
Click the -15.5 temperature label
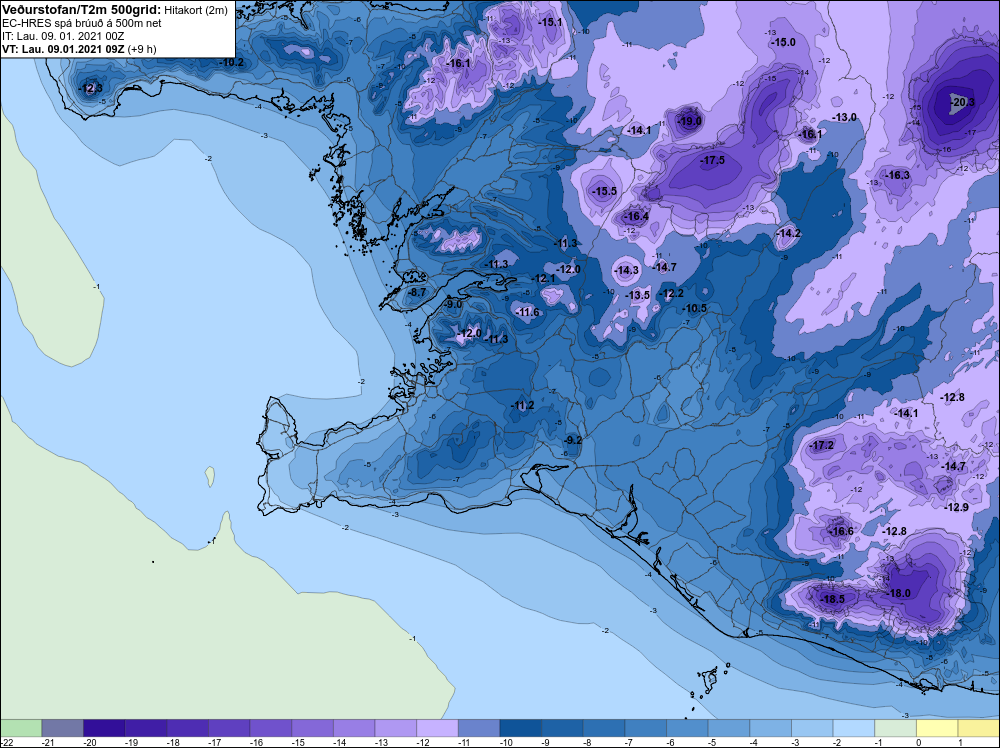[604, 191]
